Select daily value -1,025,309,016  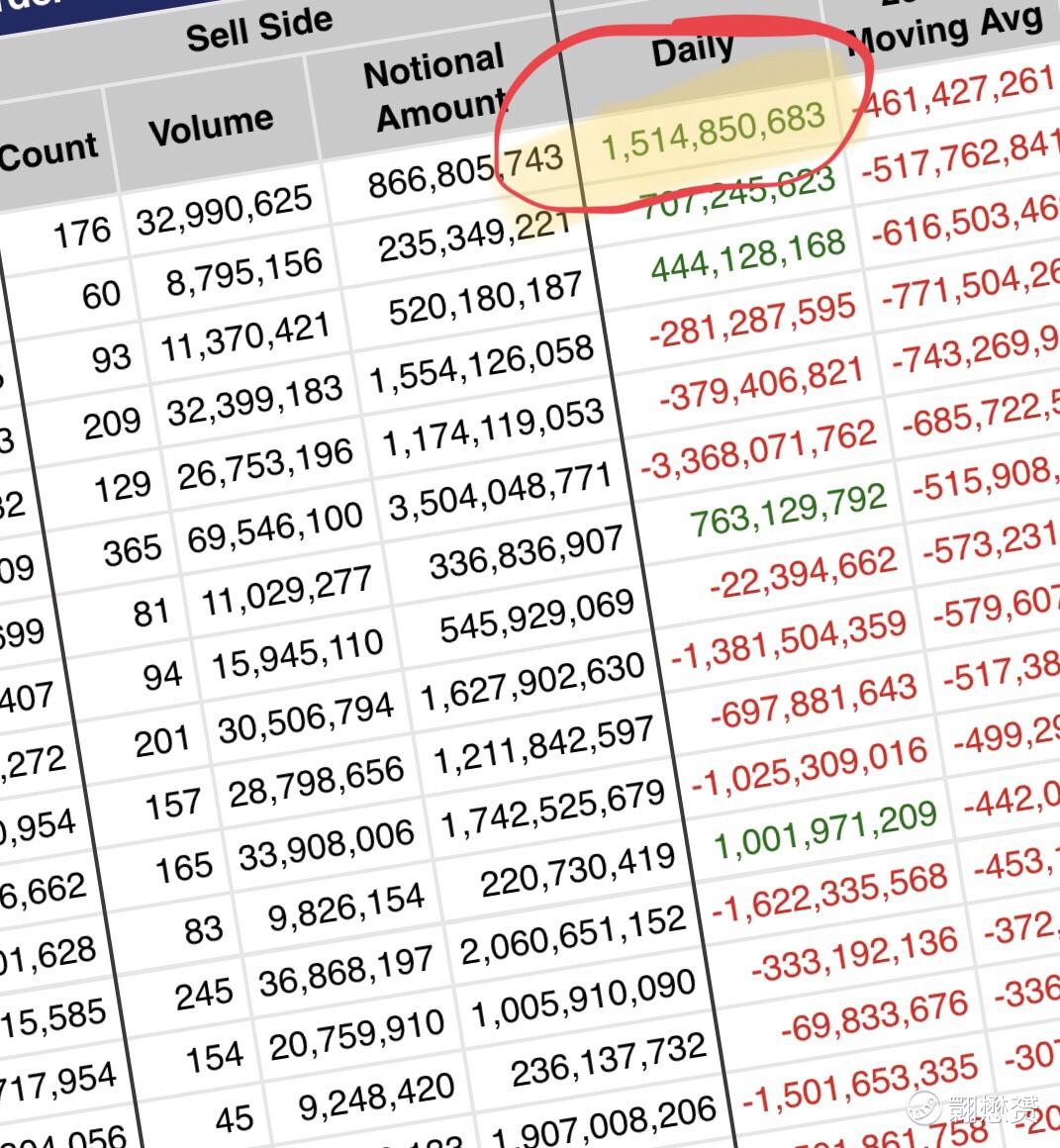tap(809, 767)
